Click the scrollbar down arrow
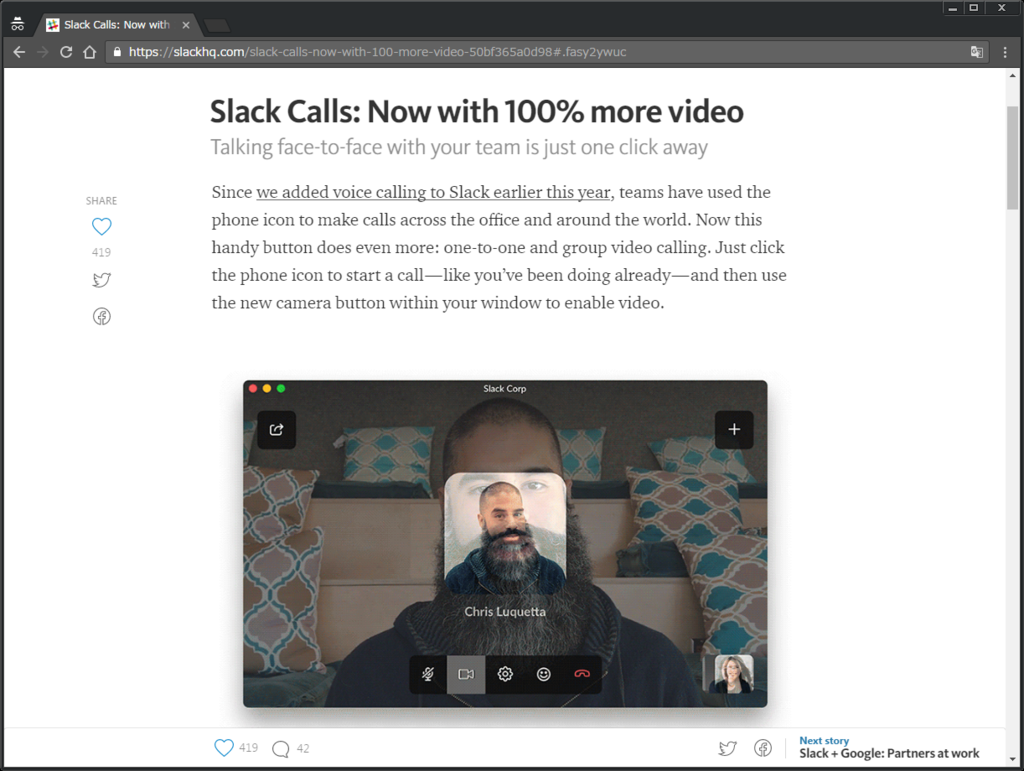Image resolution: width=1024 pixels, height=771 pixels. (x=1012, y=759)
